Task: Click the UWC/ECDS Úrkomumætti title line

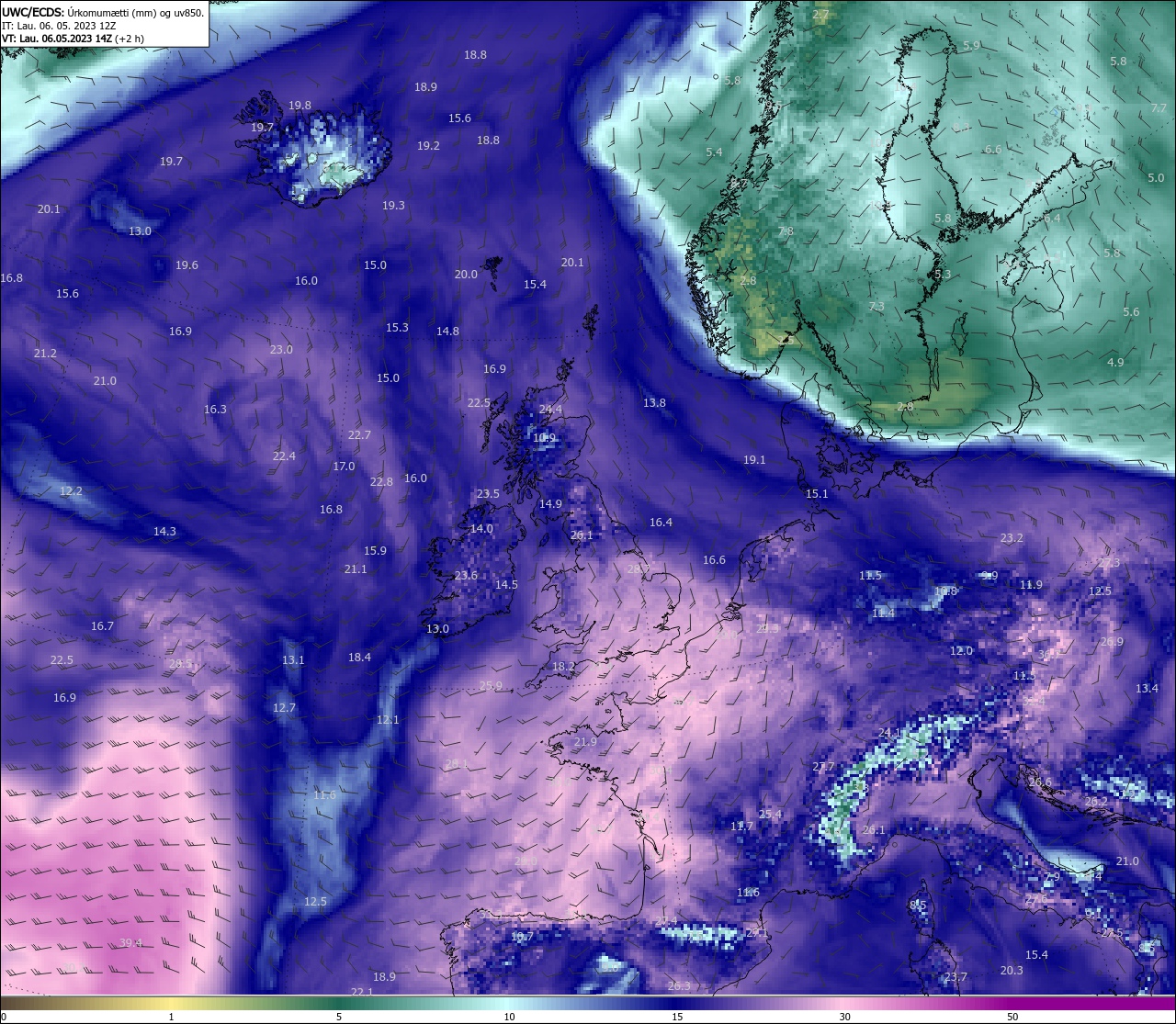Action: pos(103,13)
